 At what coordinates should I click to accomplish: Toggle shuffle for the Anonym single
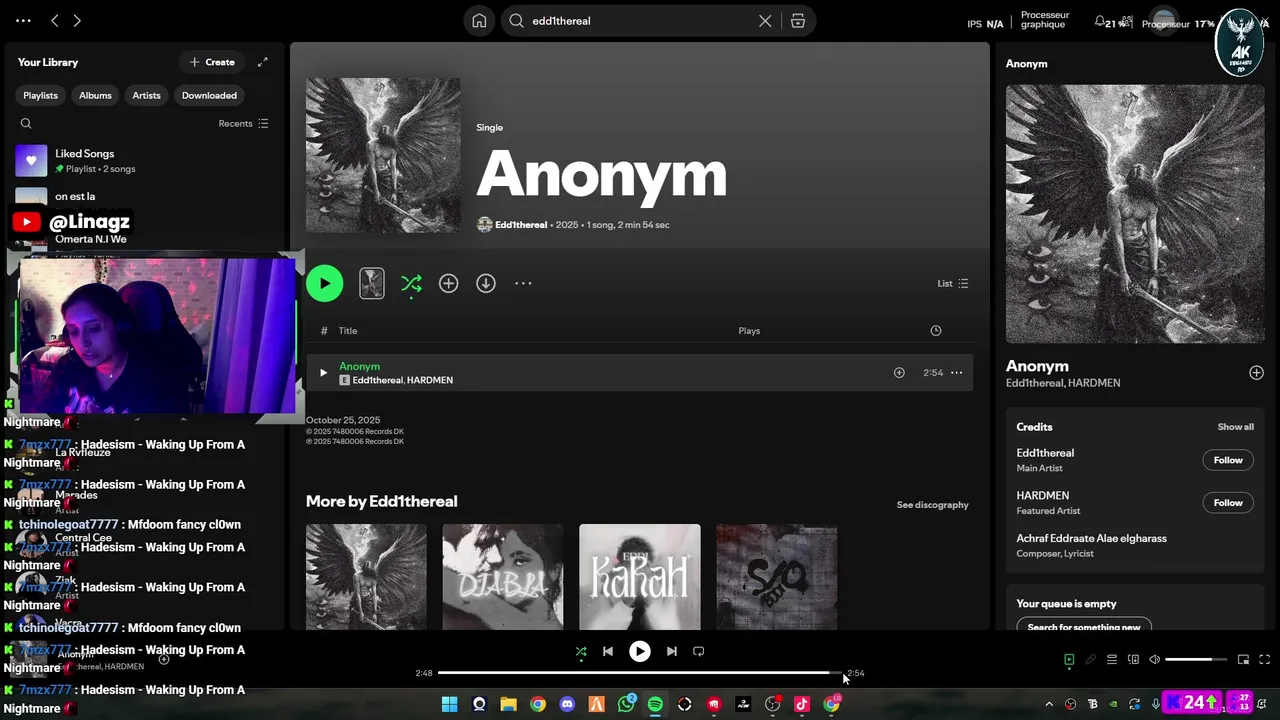click(x=411, y=284)
